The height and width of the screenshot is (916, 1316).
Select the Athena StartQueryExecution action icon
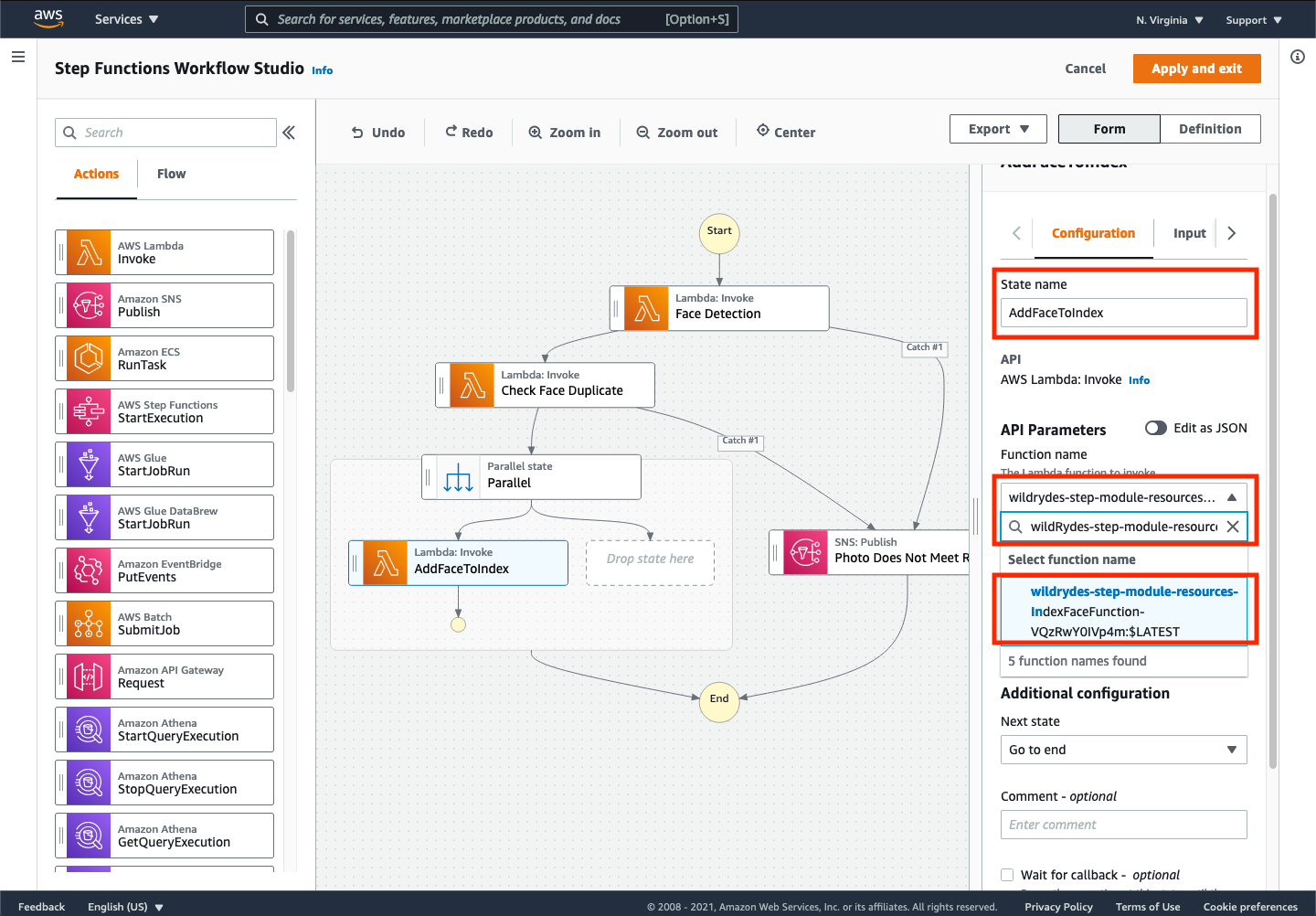(x=89, y=730)
